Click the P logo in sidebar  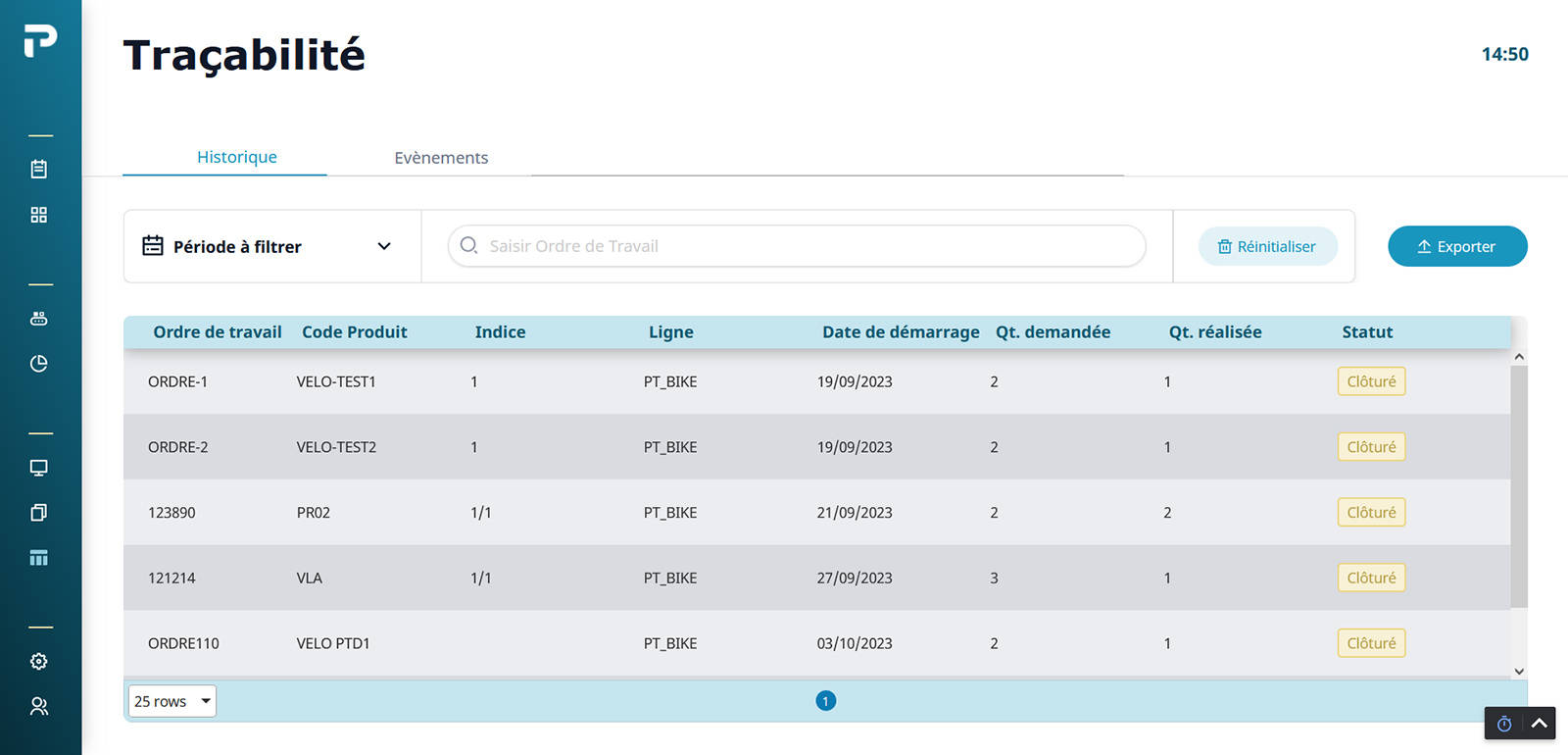[x=40, y=41]
